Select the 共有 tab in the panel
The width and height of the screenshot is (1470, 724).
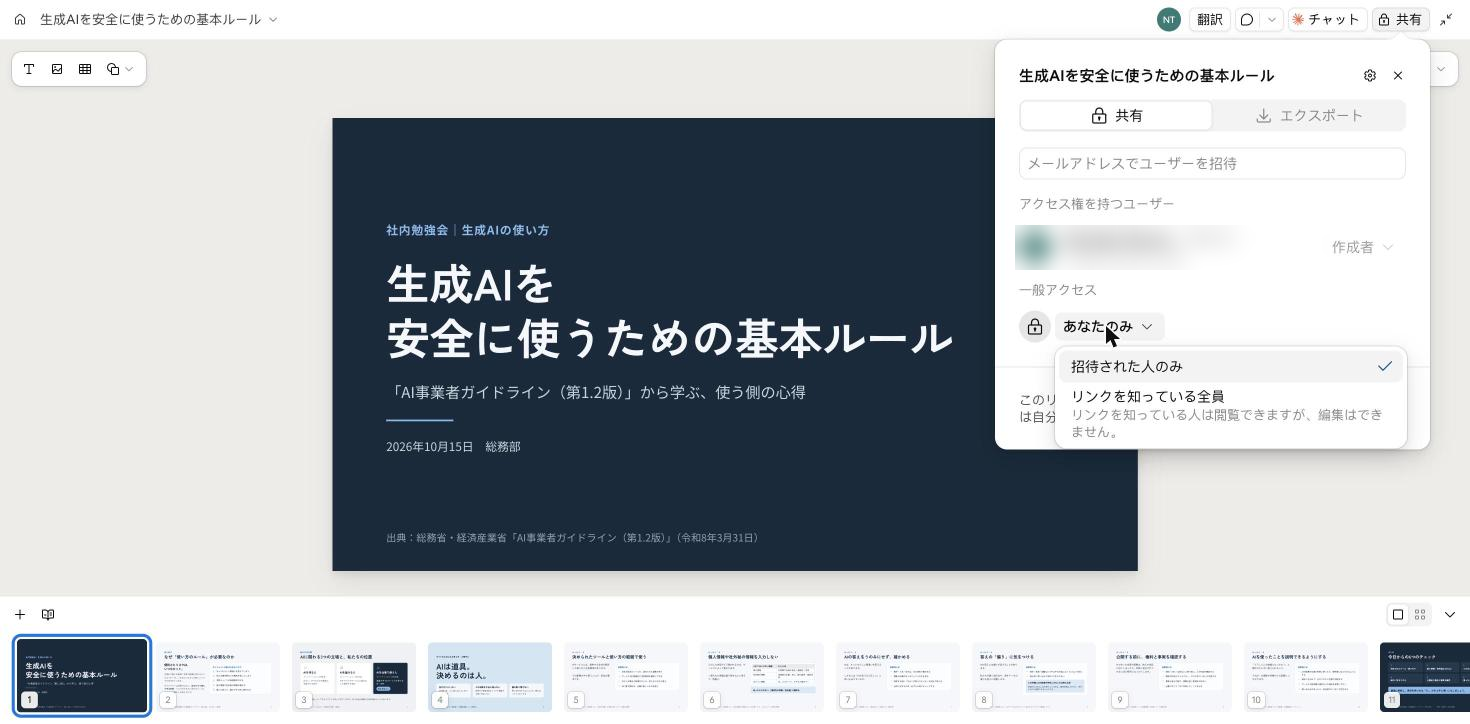pyautogui.click(x=1116, y=115)
